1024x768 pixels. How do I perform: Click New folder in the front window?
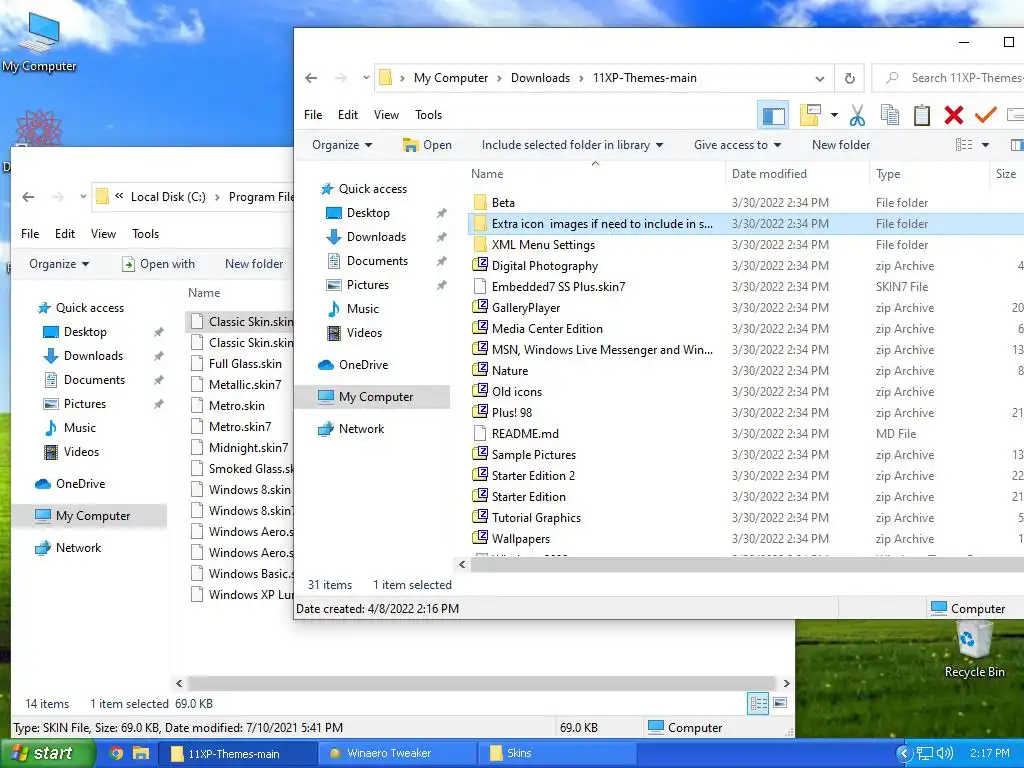840,145
